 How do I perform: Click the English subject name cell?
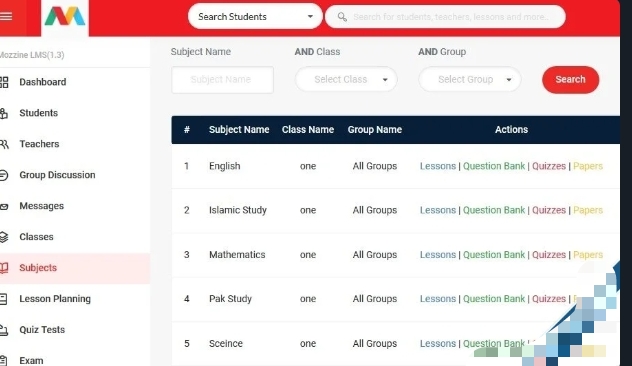(225, 166)
